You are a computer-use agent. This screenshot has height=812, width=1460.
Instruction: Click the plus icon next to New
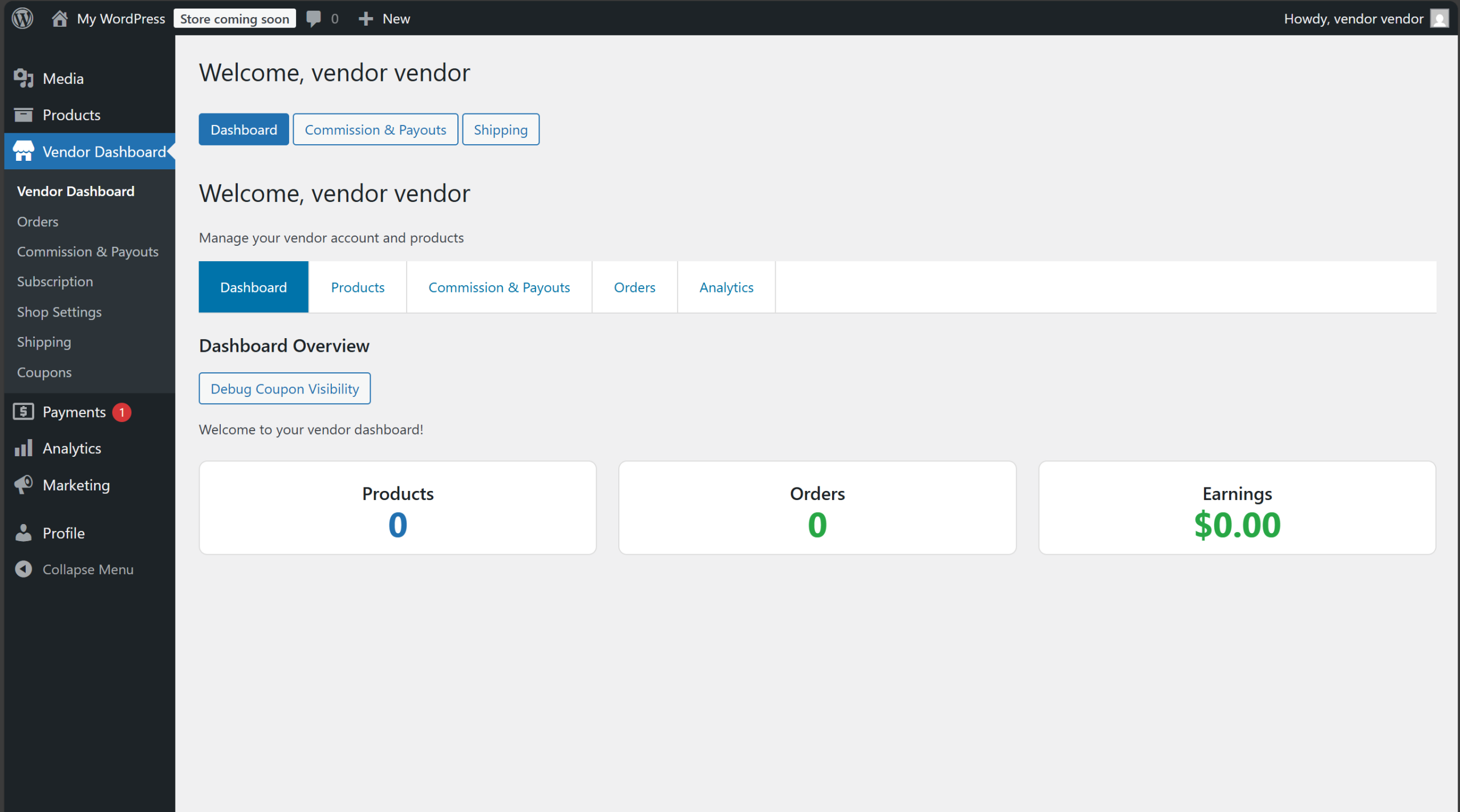click(366, 19)
